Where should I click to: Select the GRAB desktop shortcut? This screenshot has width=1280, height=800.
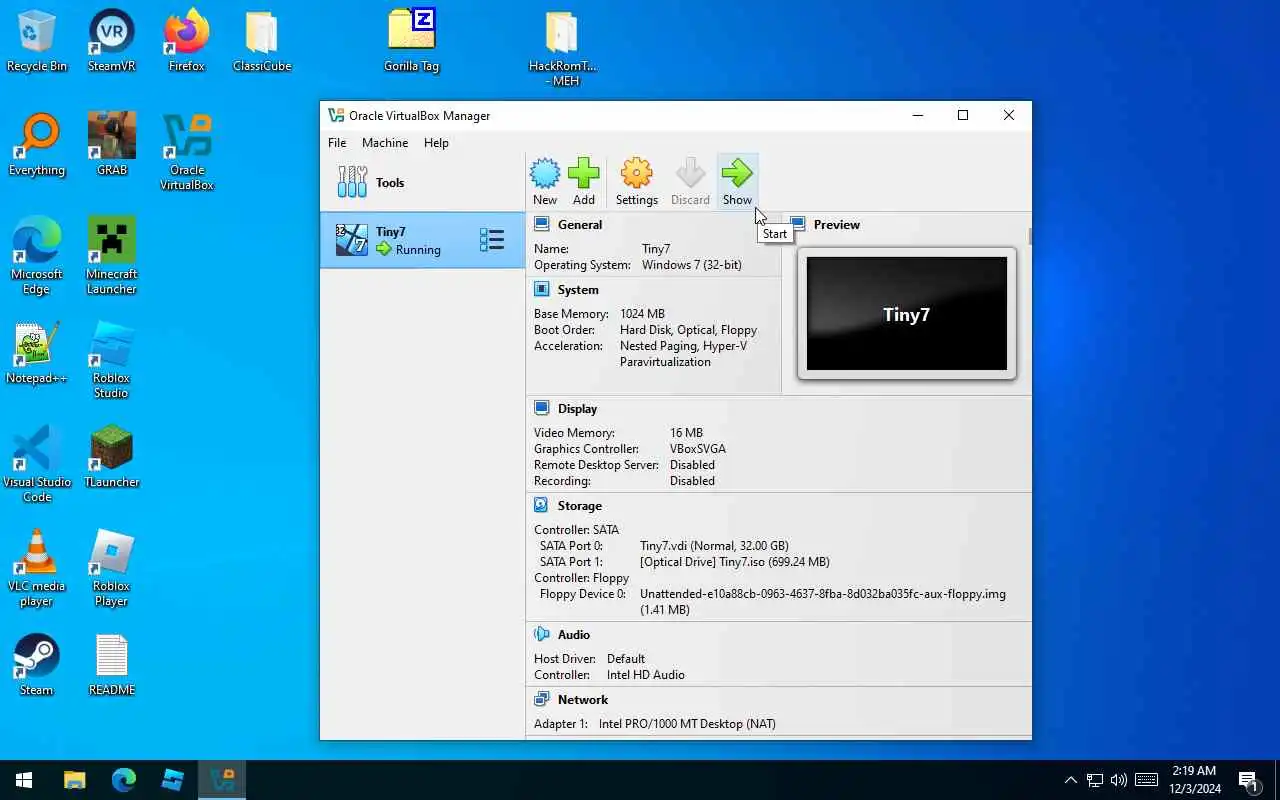coord(112,146)
